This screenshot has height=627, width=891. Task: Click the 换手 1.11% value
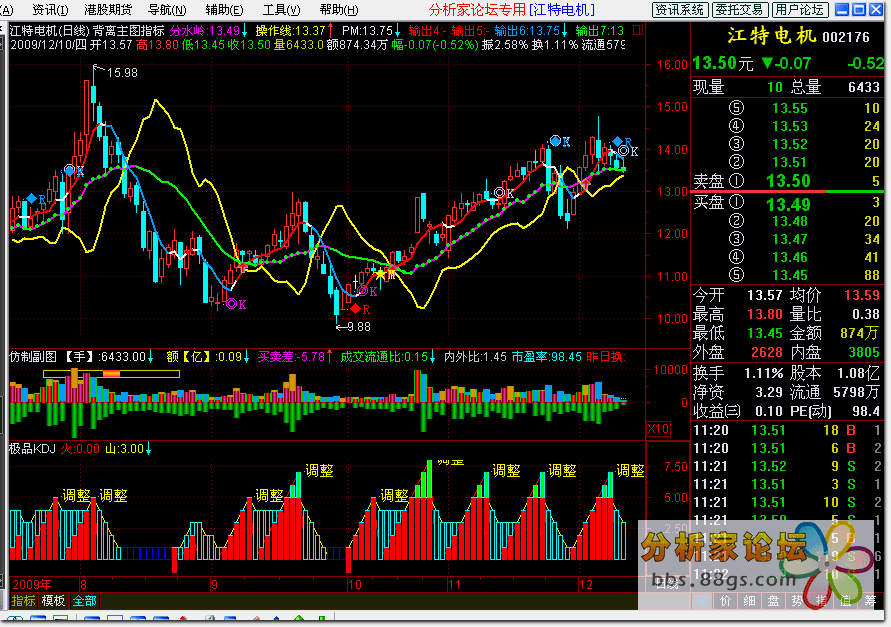coord(764,373)
